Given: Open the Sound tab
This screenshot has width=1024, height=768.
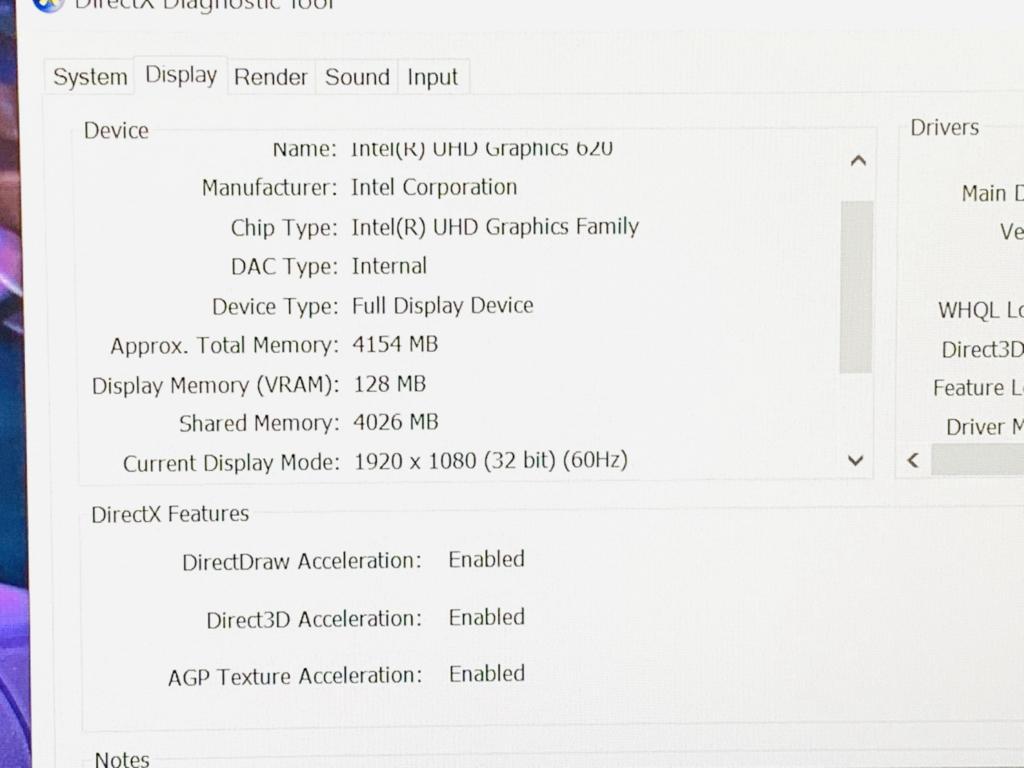Looking at the screenshot, I should (x=357, y=77).
